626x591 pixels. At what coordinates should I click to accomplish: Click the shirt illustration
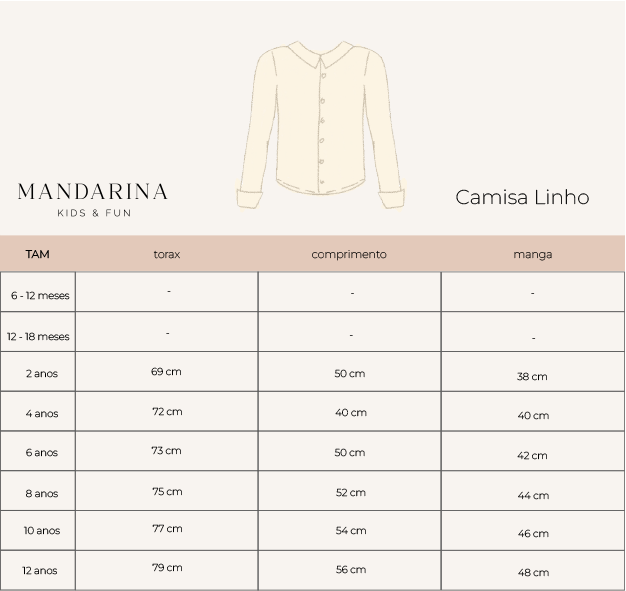point(321,125)
